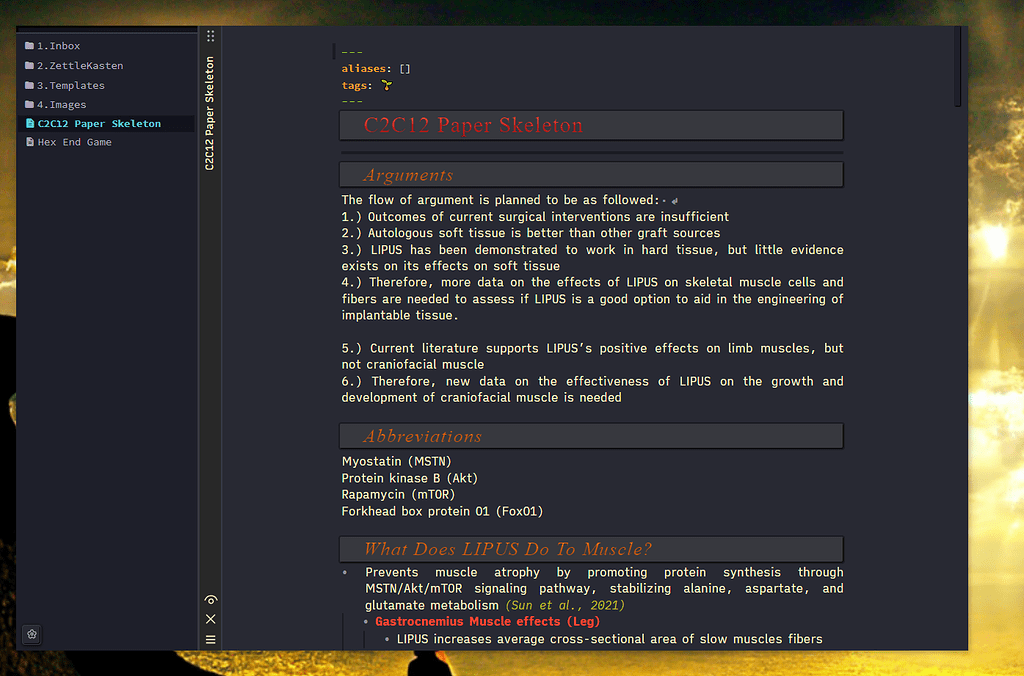This screenshot has height=676, width=1024.
Task: Open Obsidian settings with the gear icon
Action: (31, 634)
